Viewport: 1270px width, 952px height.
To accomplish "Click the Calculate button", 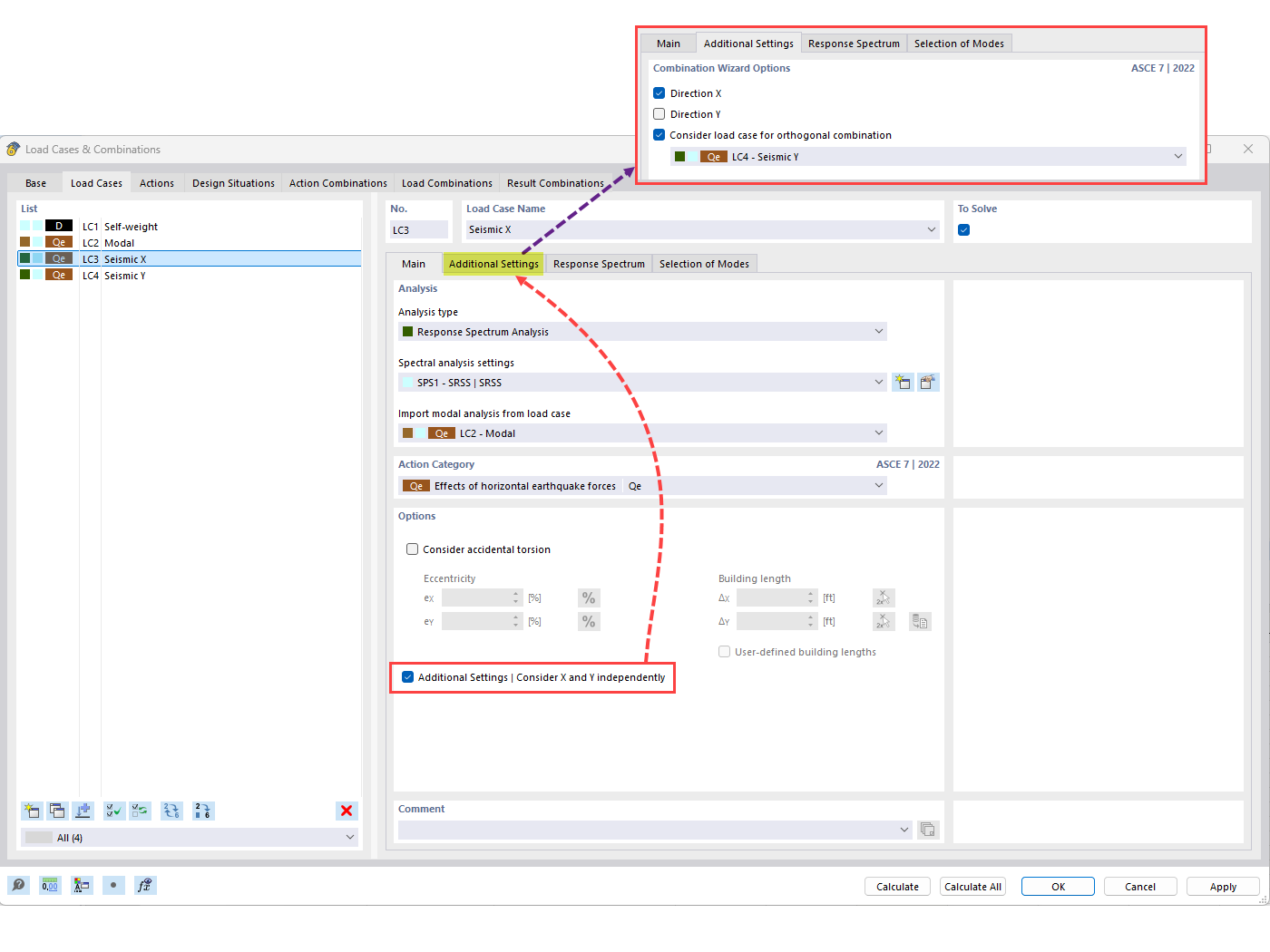I will pos(897,886).
